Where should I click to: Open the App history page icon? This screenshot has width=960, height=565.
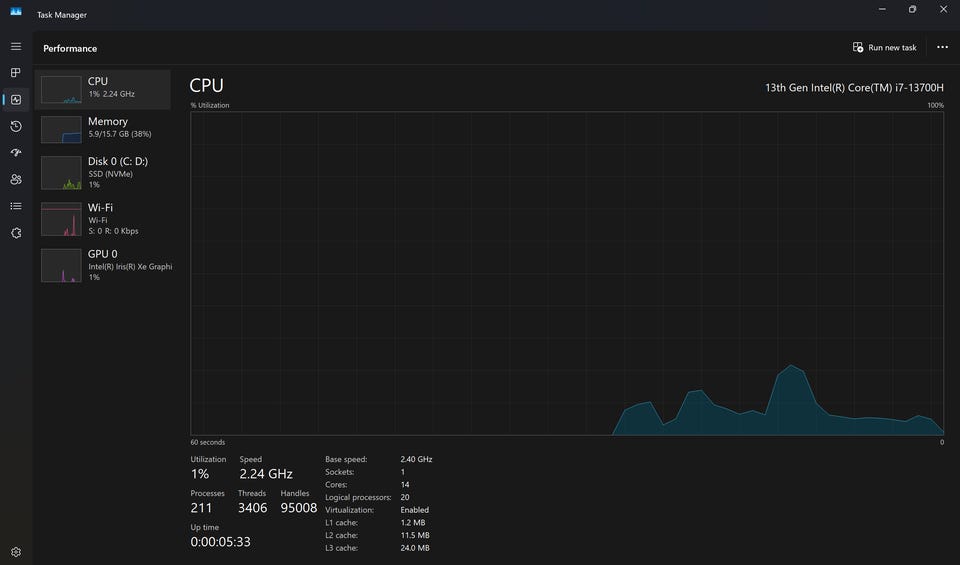point(16,126)
